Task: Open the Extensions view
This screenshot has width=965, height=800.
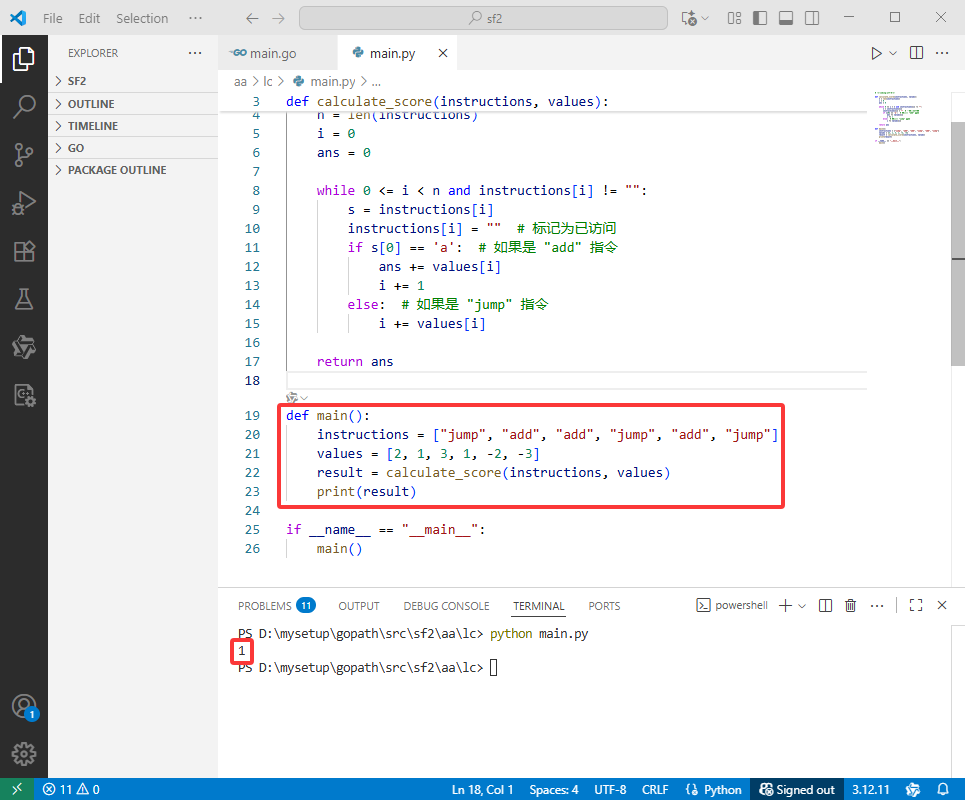Action: pyautogui.click(x=23, y=251)
